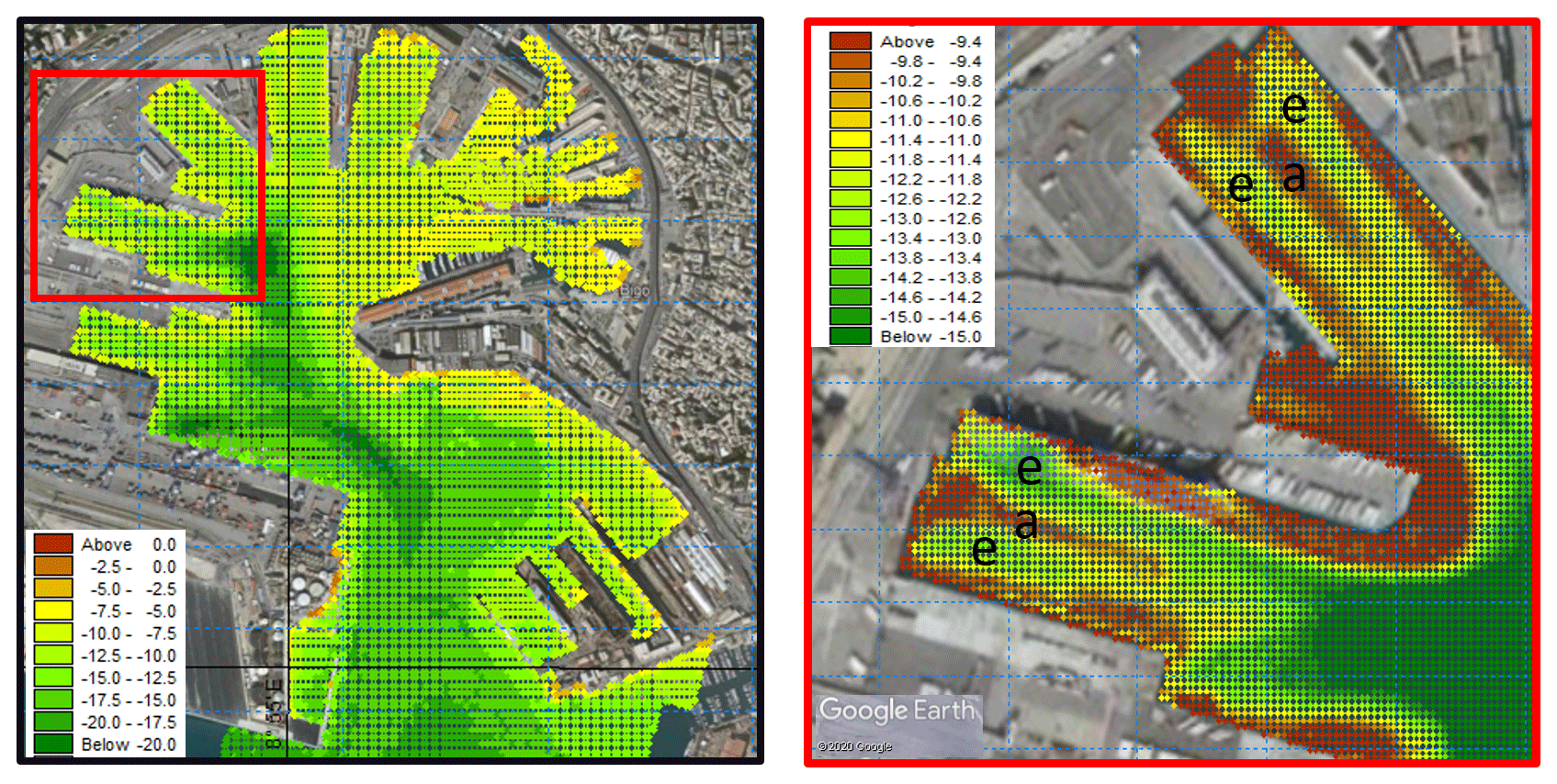Click the lower 'a' marker in the right map

tap(1026, 524)
